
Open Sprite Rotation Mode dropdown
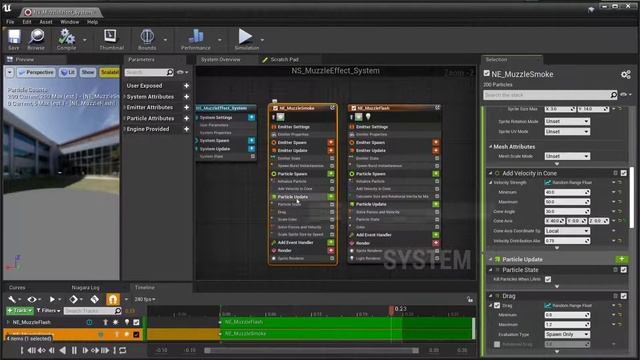[x=567, y=121]
